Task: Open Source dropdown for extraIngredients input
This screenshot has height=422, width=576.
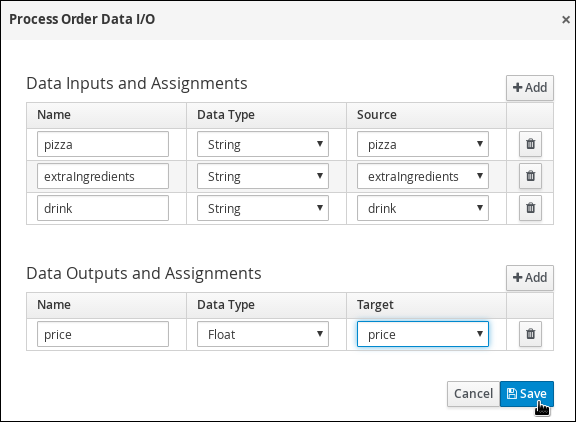Action: tap(423, 176)
